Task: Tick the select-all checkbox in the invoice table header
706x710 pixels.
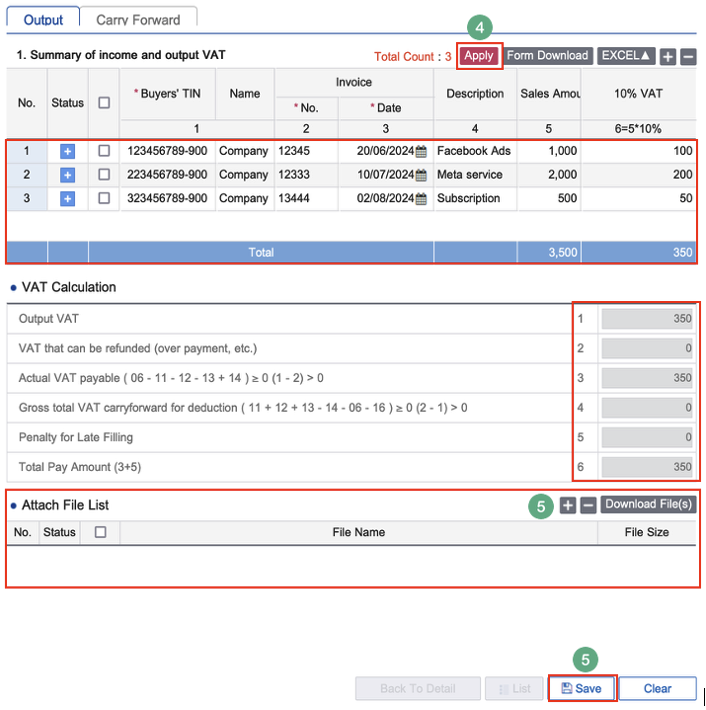Action: 104,103
